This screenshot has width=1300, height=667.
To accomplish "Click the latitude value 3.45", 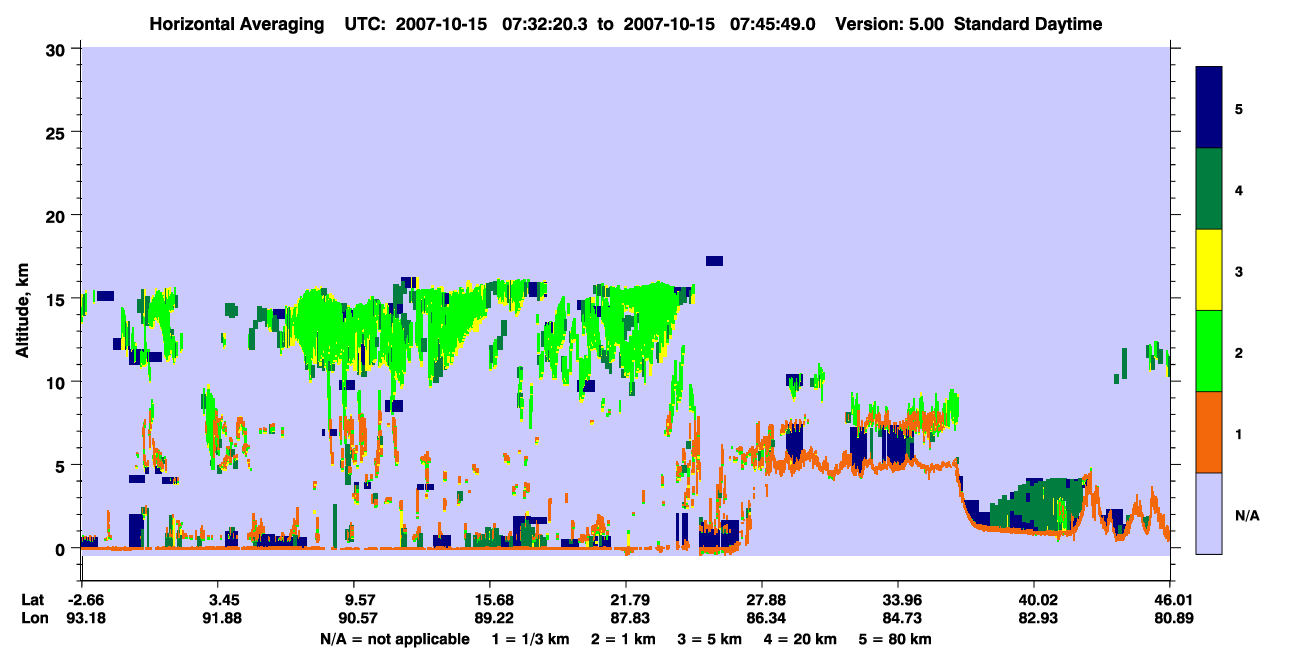I will (217, 600).
